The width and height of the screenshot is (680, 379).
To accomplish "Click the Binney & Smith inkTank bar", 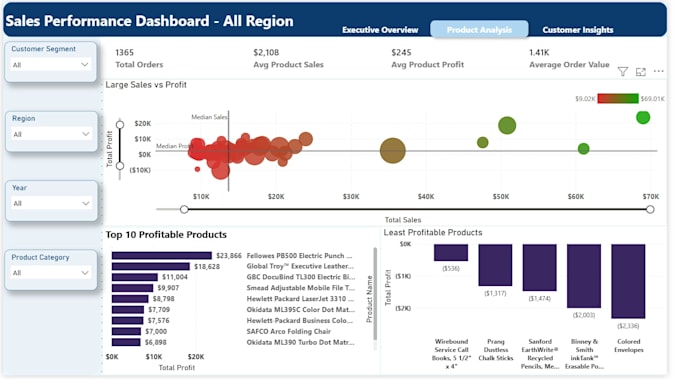I will (x=584, y=276).
